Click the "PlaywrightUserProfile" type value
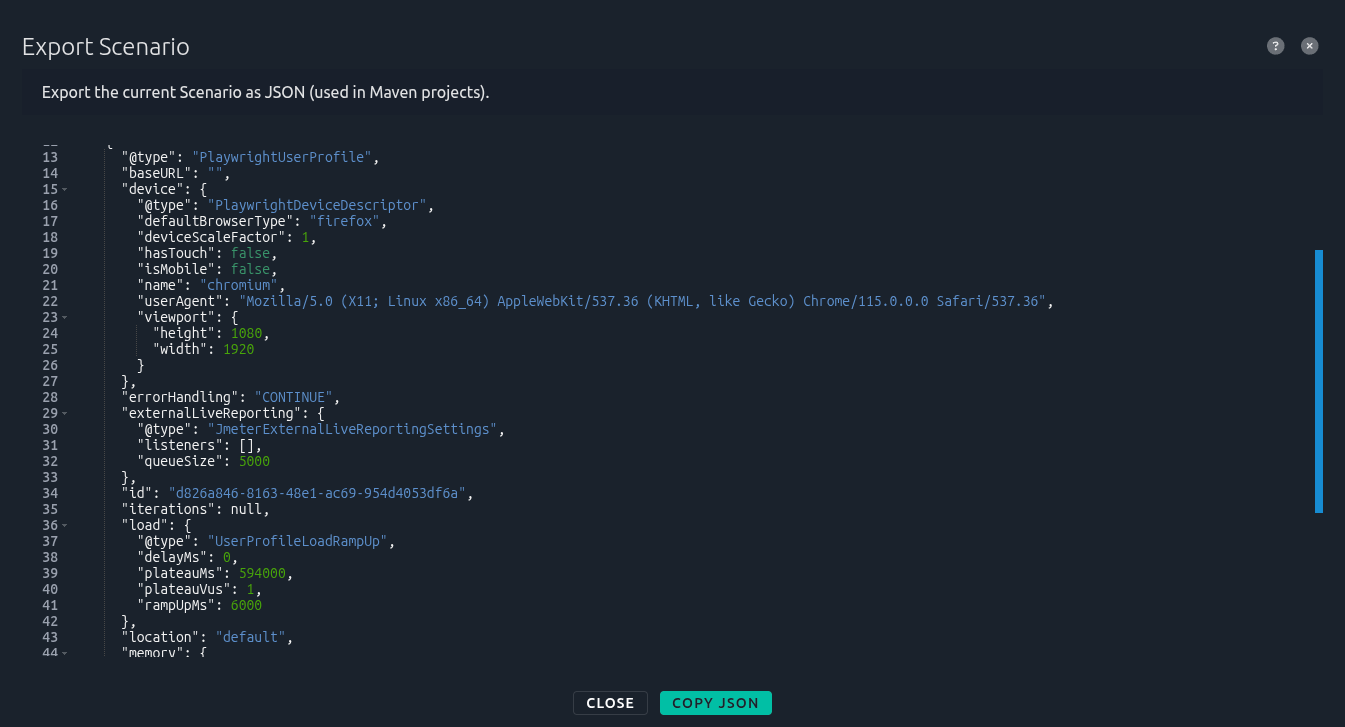This screenshot has width=1345, height=727. click(x=285, y=157)
